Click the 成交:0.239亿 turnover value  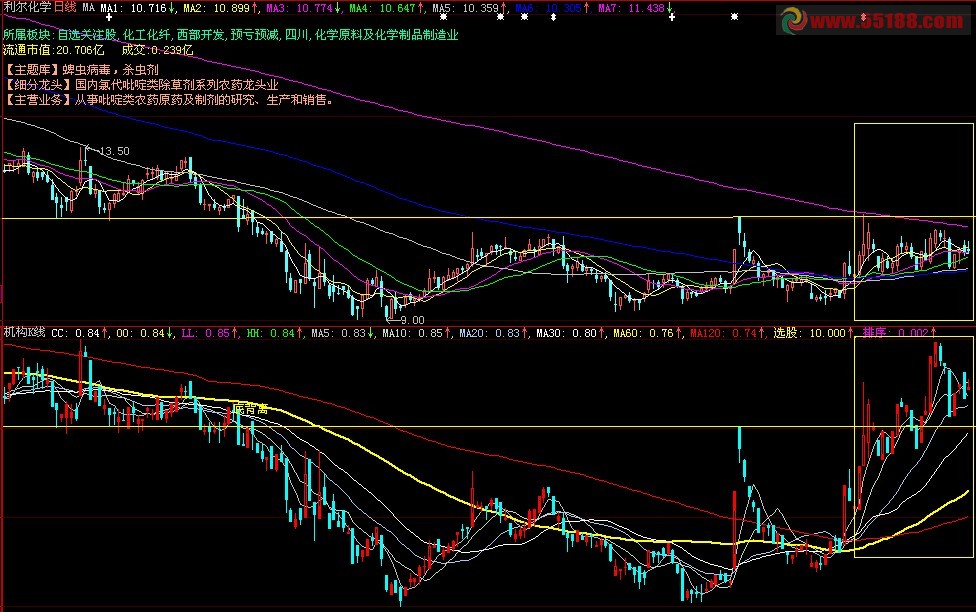(x=157, y=50)
